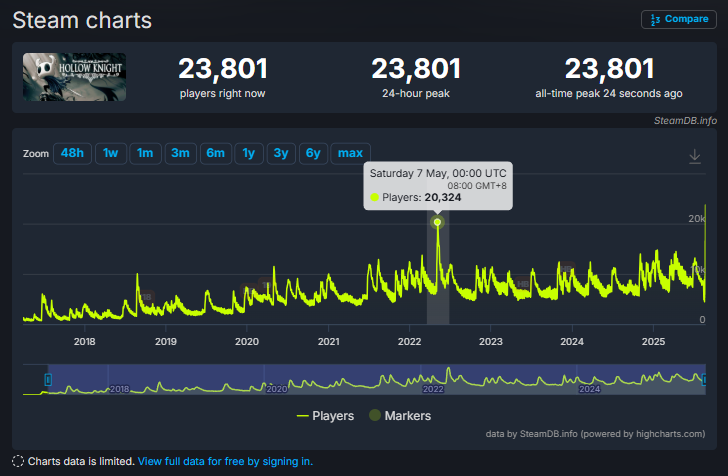
Task: Open 'View full data for free' sign-in link
Action: (225, 461)
